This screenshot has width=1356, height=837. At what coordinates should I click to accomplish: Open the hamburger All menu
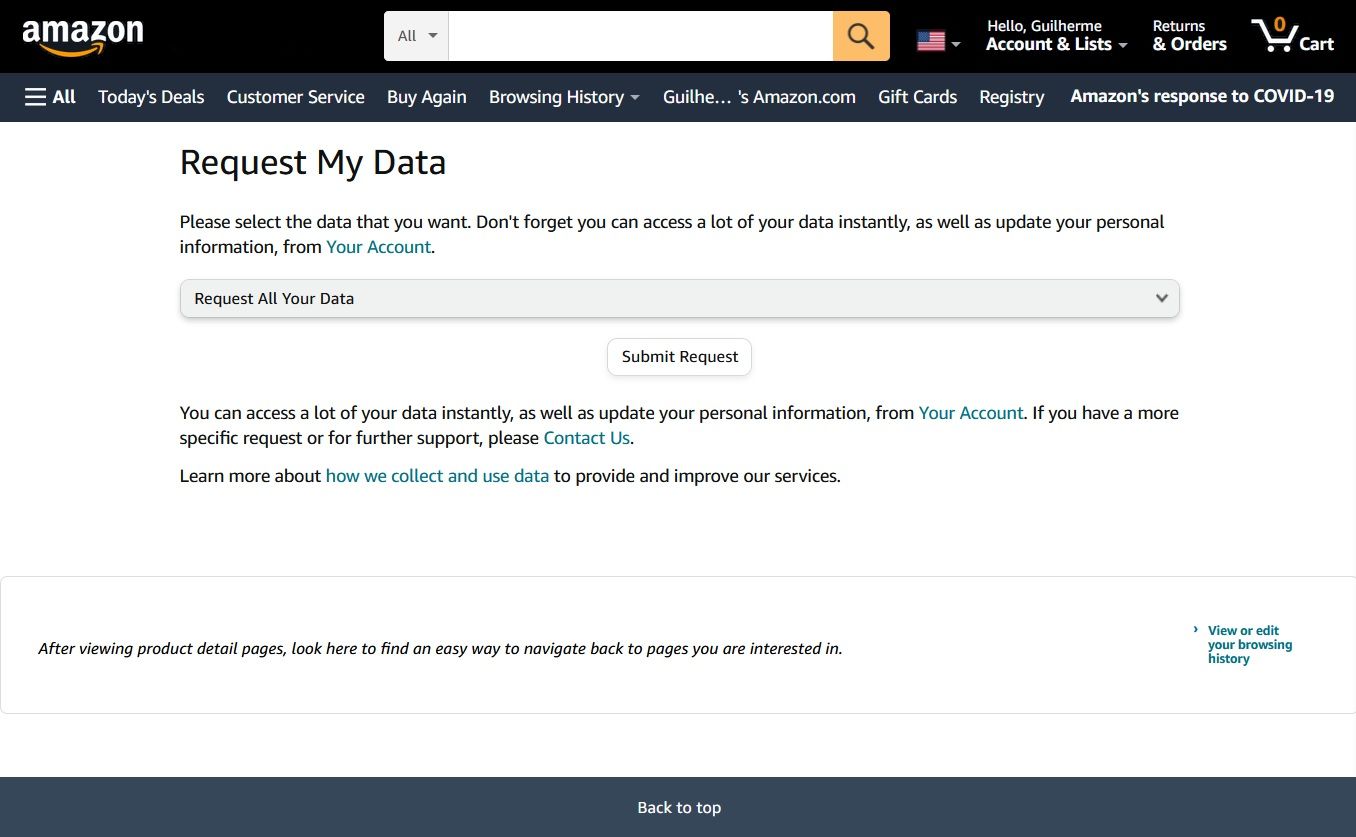[50, 97]
